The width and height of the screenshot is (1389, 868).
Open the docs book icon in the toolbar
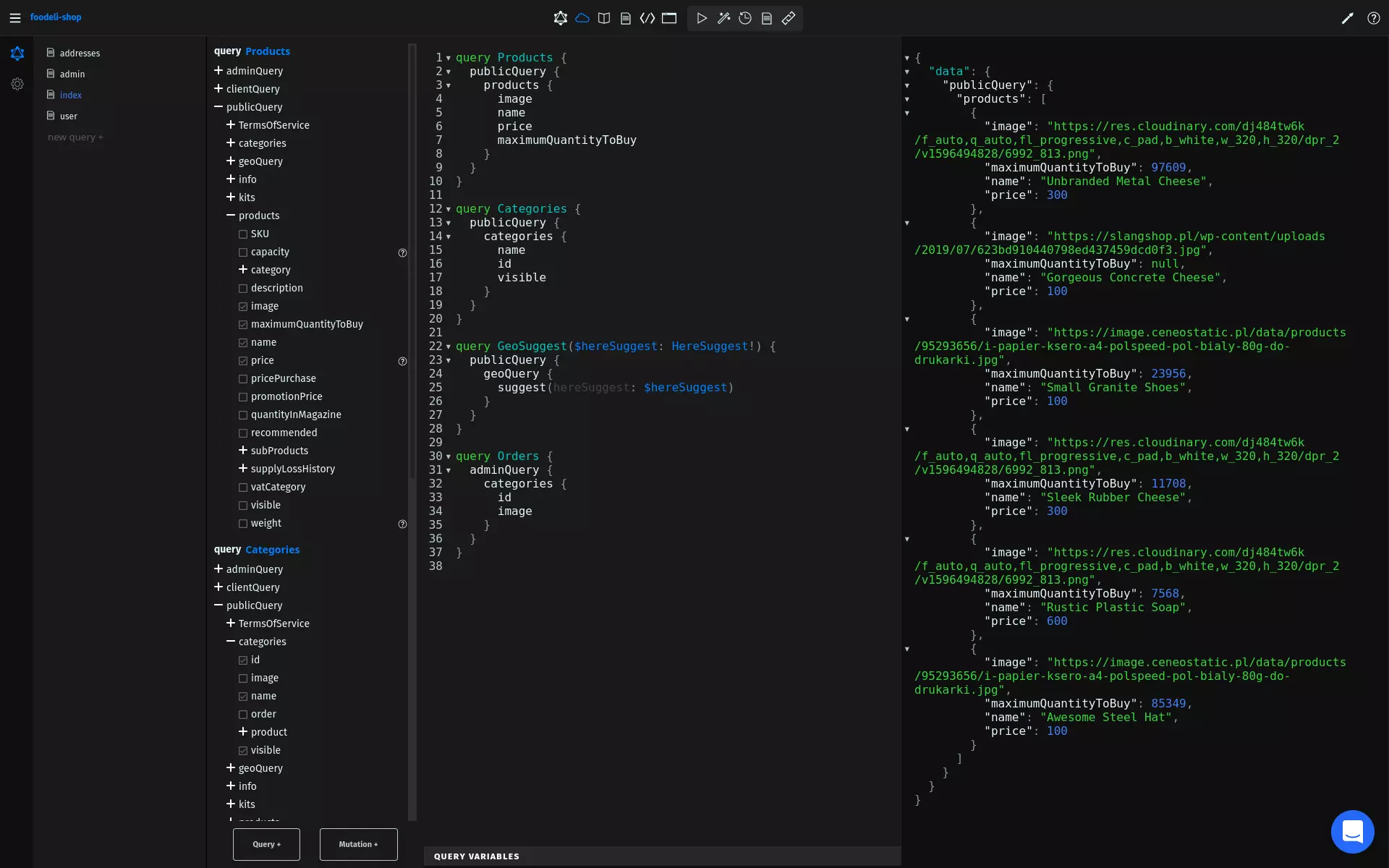(604, 18)
